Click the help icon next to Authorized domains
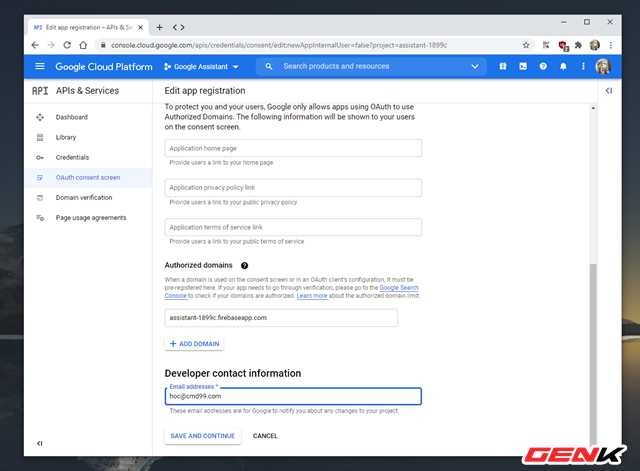The width and height of the screenshot is (640, 471). (x=244, y=266)
